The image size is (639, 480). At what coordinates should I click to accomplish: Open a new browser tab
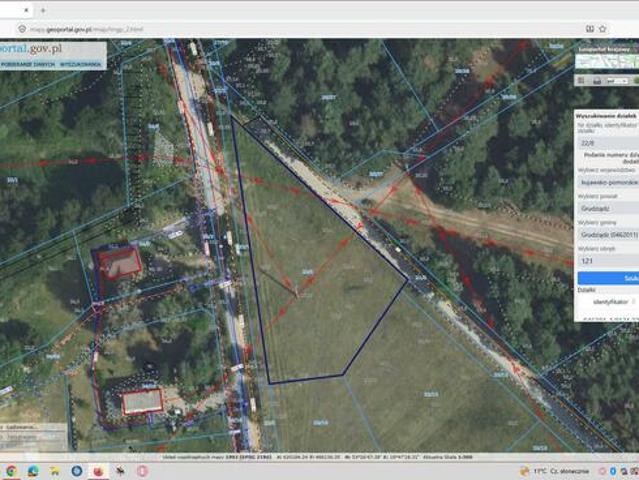[43, 11]
